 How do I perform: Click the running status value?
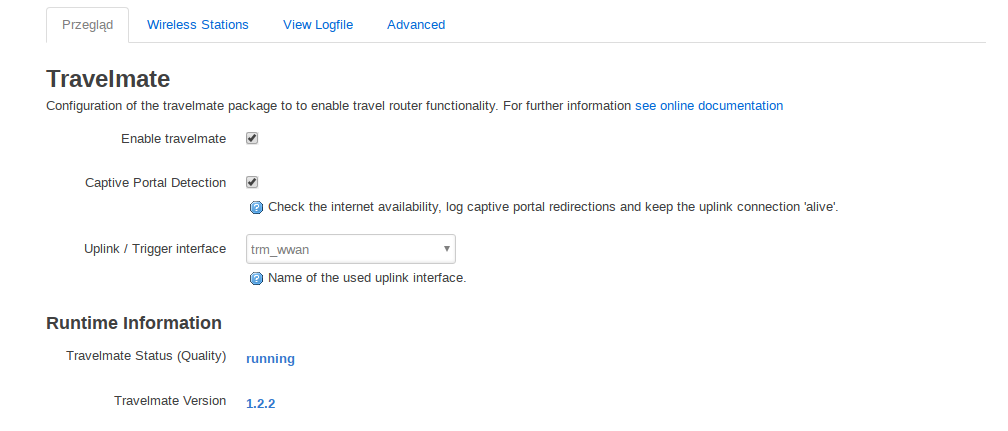(x=271, y=359)
